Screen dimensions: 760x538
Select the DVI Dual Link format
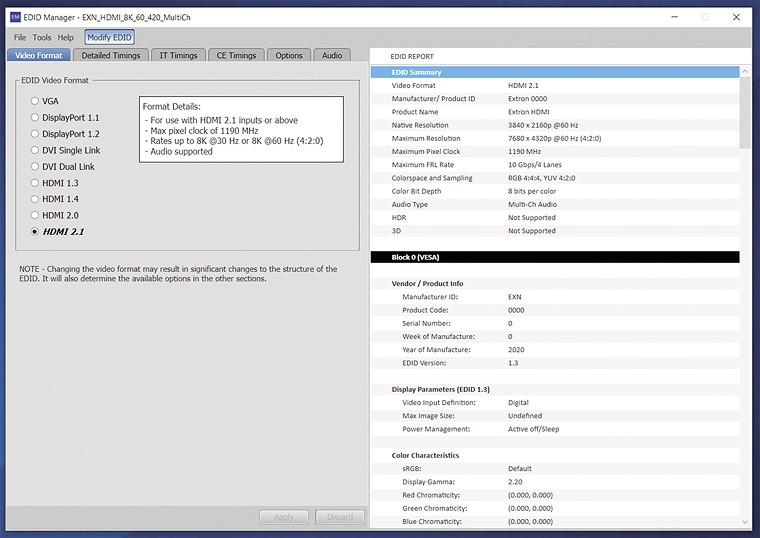[36, 166]
